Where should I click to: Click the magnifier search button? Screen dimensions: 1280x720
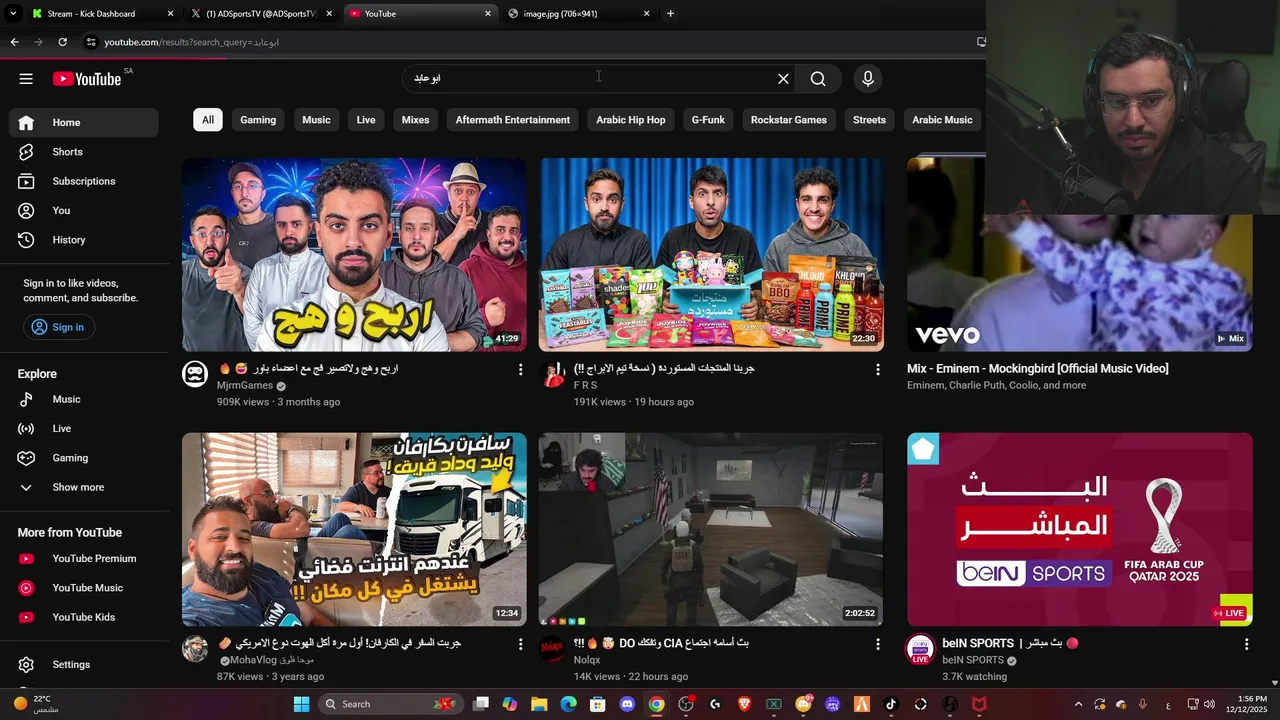(x=818, y=79)
